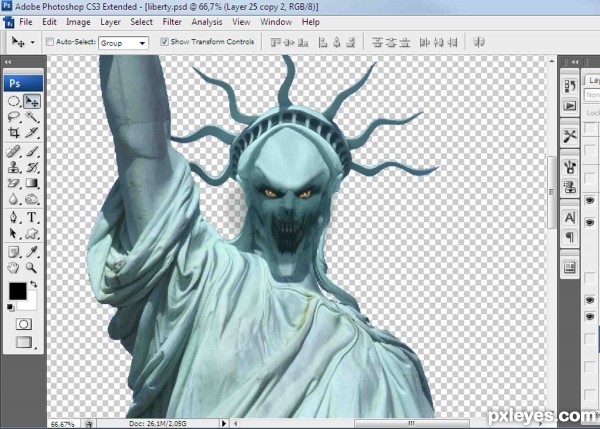Open the Tool Presets panel icon
Image resolution: width=600 pixels, height=429 pixels.
click(x=569, y=135)
